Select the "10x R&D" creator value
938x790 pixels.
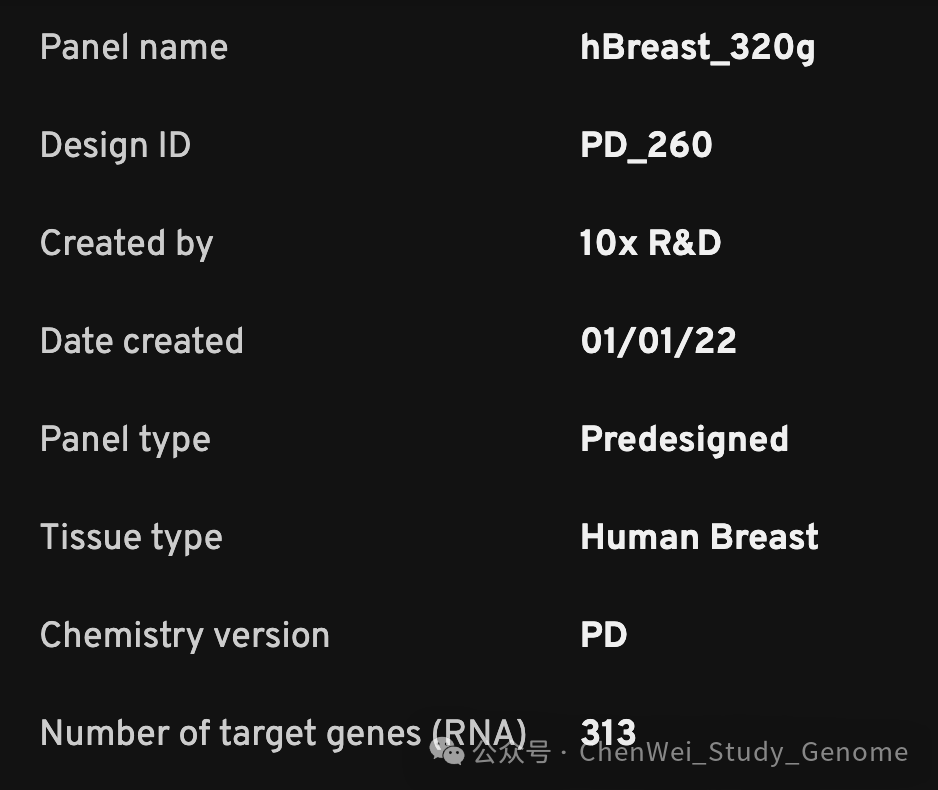(x=650, y=243)
